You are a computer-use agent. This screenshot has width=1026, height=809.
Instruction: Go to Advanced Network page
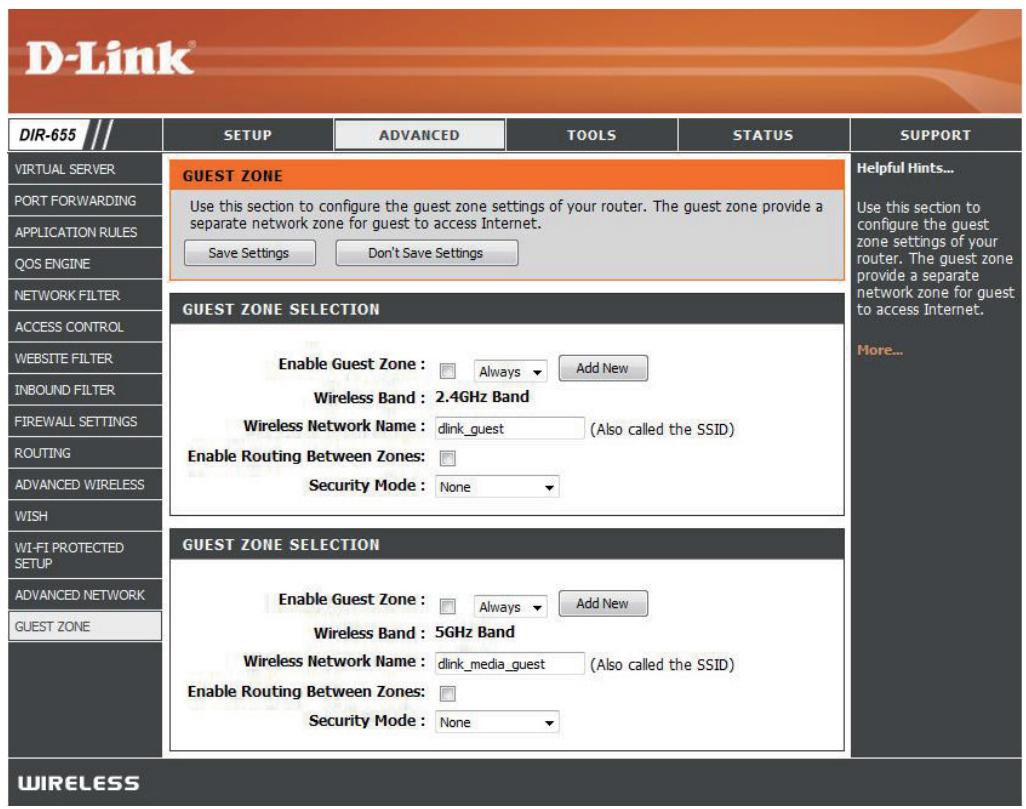[84, 595]
